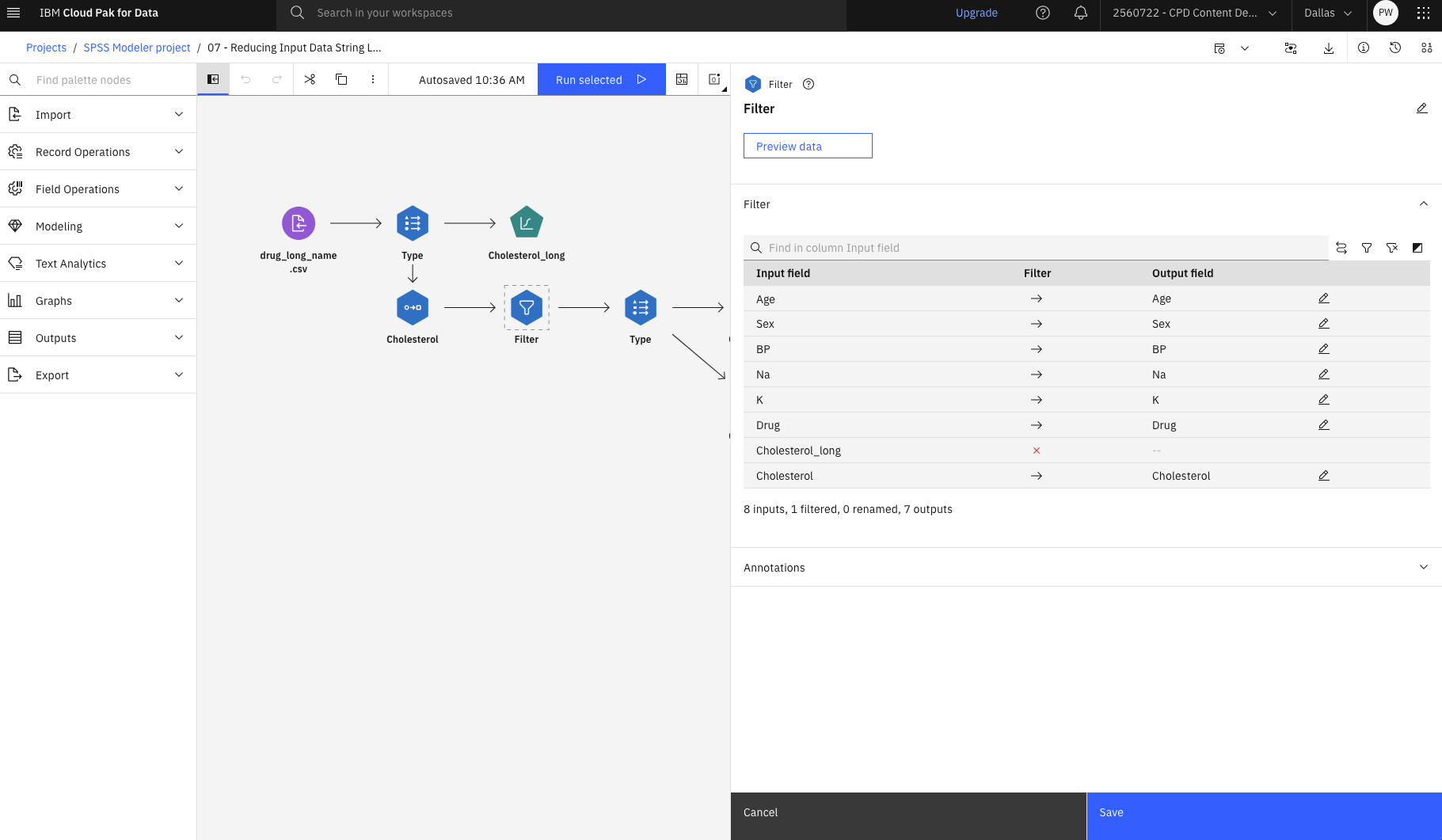Select the drug_long_name.csv import node
1442x840 pixels.
(299, 223)
